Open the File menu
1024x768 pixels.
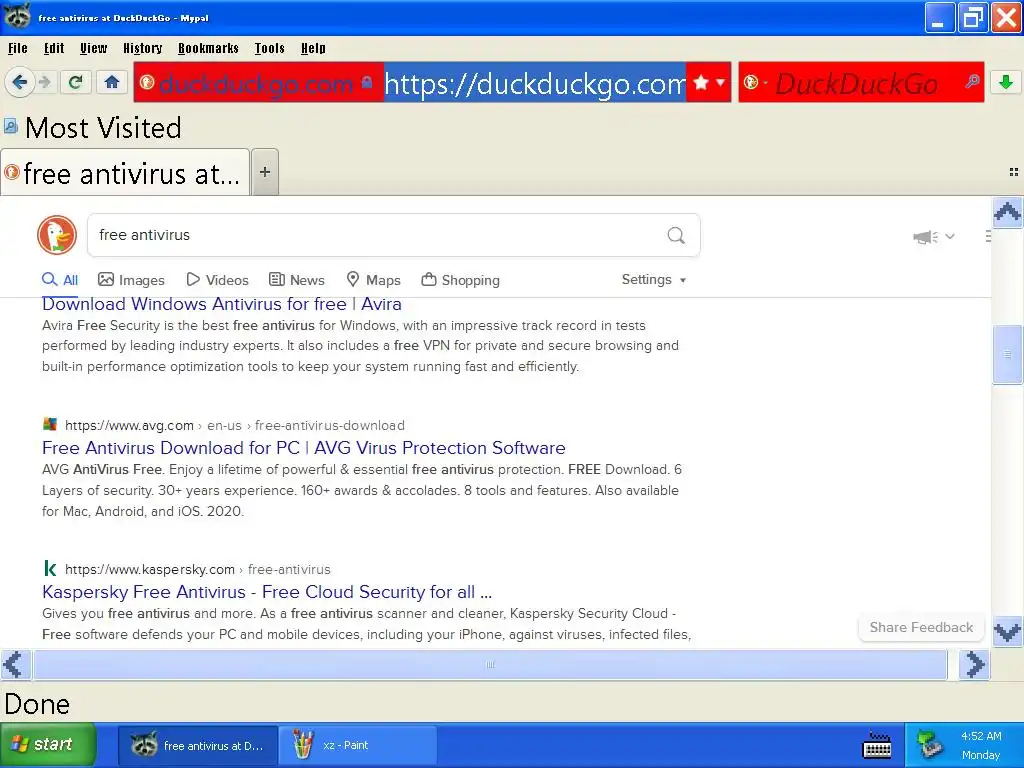(18, 48)
